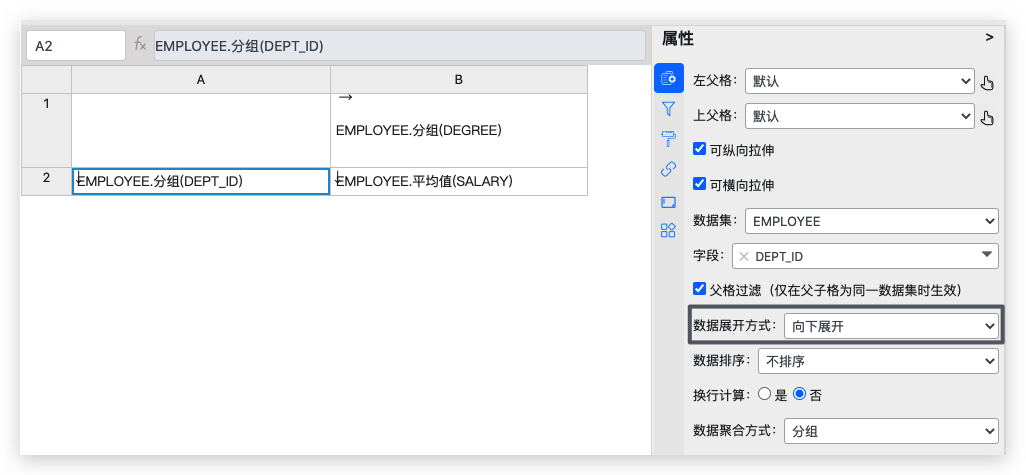
Task: Select 是 for 换行计算
Action: (764, 394)
